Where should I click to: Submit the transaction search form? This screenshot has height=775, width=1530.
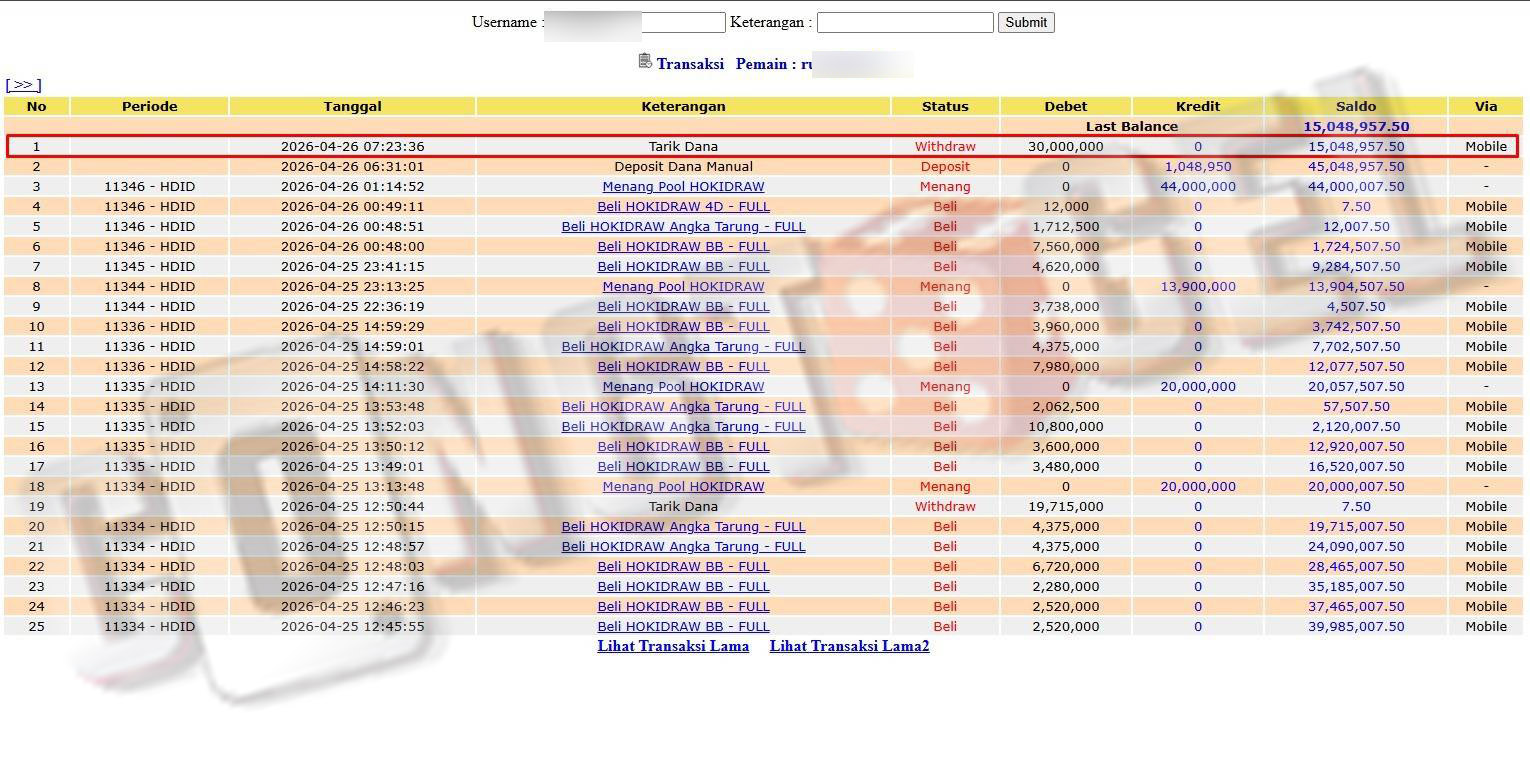tap(1026, 22)
